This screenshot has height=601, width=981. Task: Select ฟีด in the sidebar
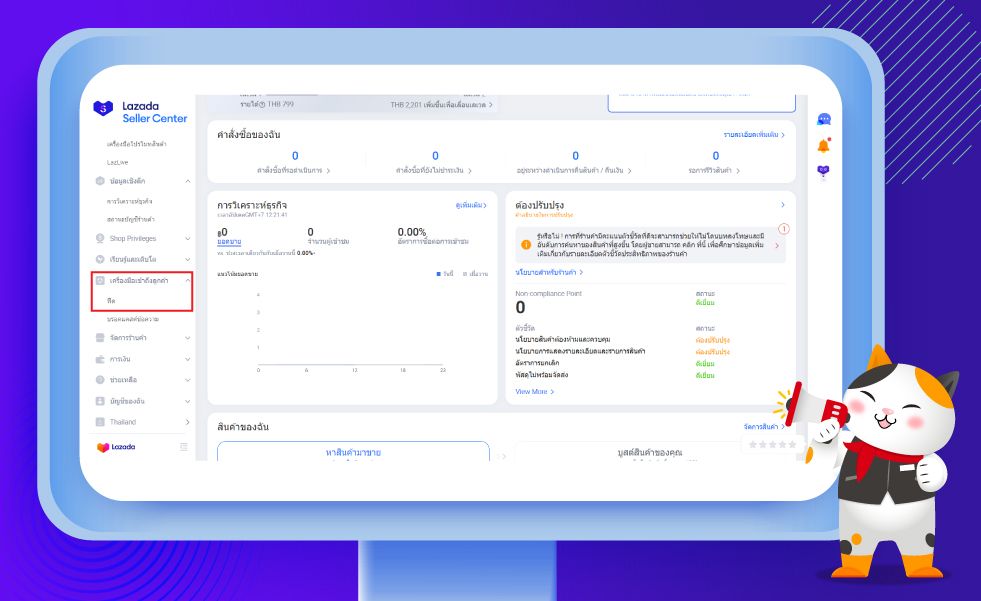[111, 301]
